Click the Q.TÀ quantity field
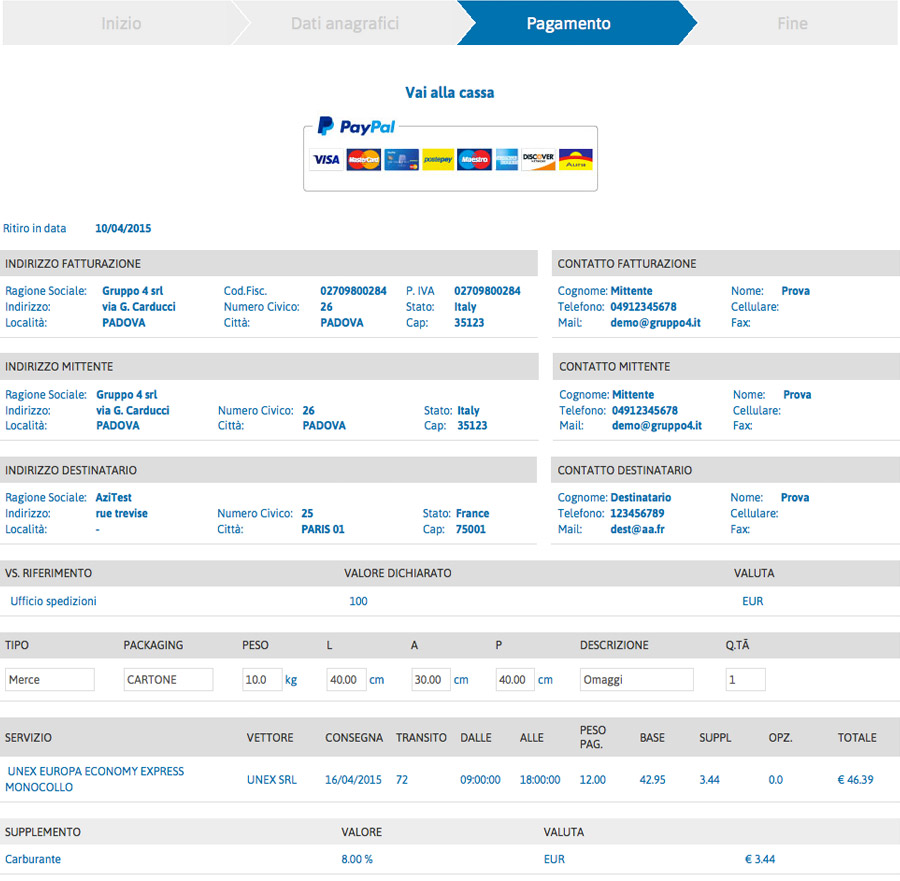Image resolution: width=900 pixels, height=881 pixels. [x=745, y=680]
